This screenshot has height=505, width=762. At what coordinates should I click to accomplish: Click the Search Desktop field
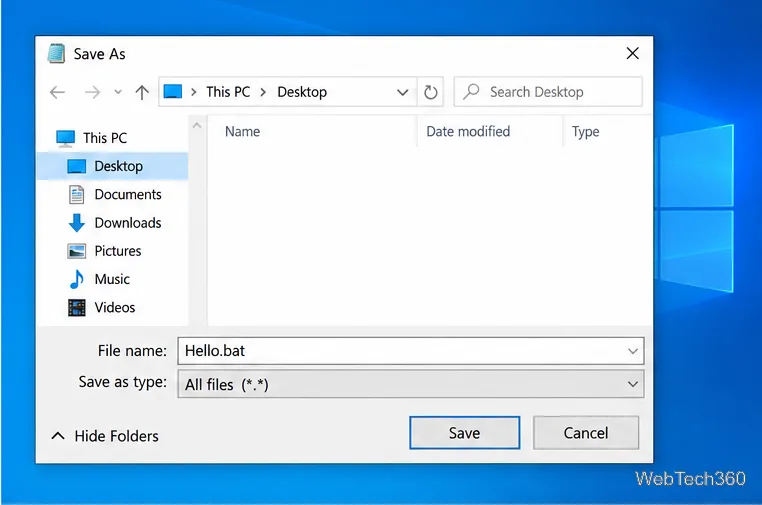click(548, 92)
